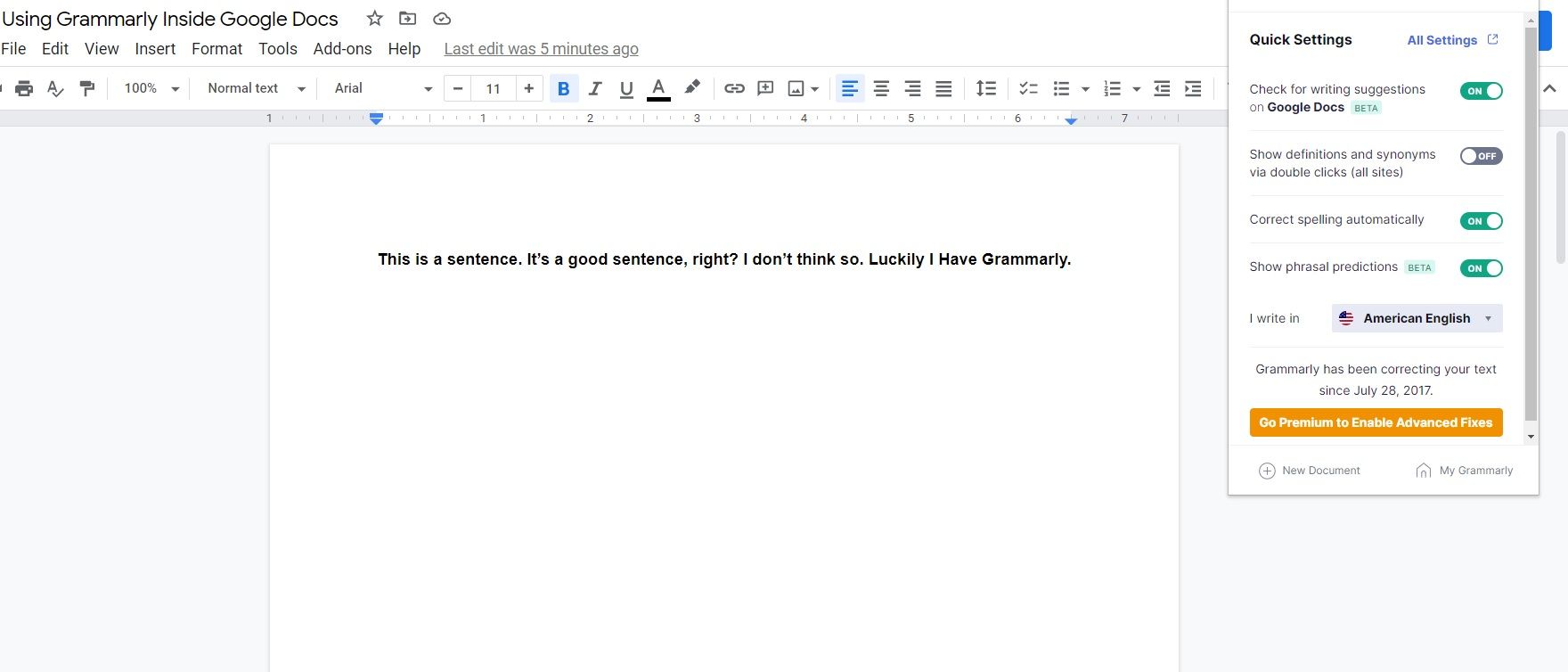The image size is (1568, 672).
Task: Select the paint format roller tool
Action: [x=87, y=88]
